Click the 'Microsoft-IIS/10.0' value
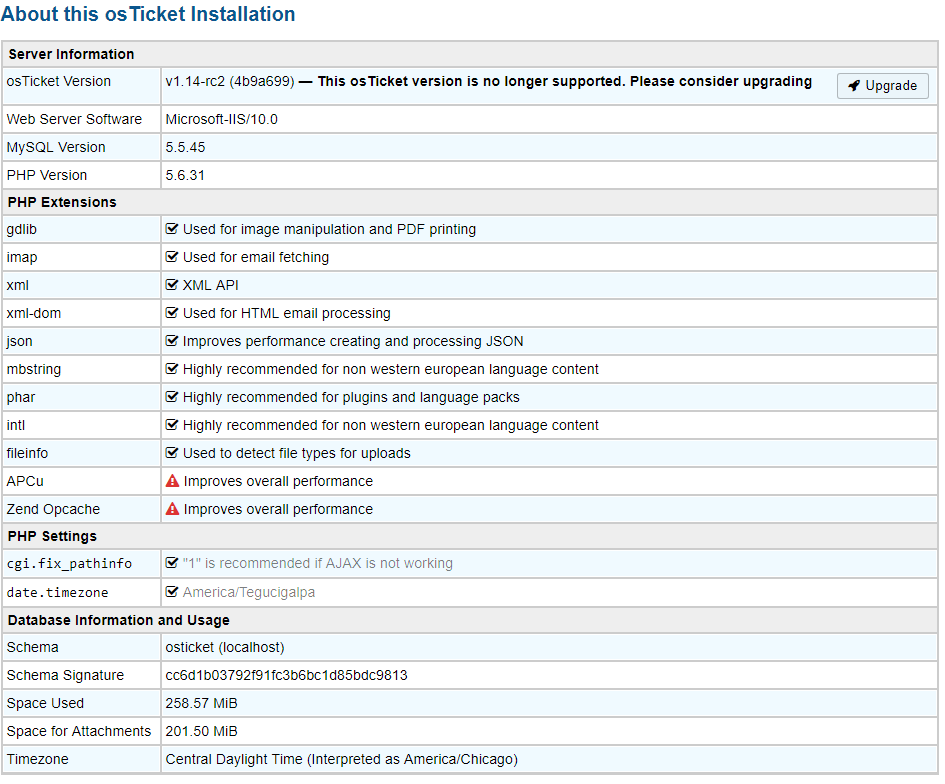 click(221, 119)
